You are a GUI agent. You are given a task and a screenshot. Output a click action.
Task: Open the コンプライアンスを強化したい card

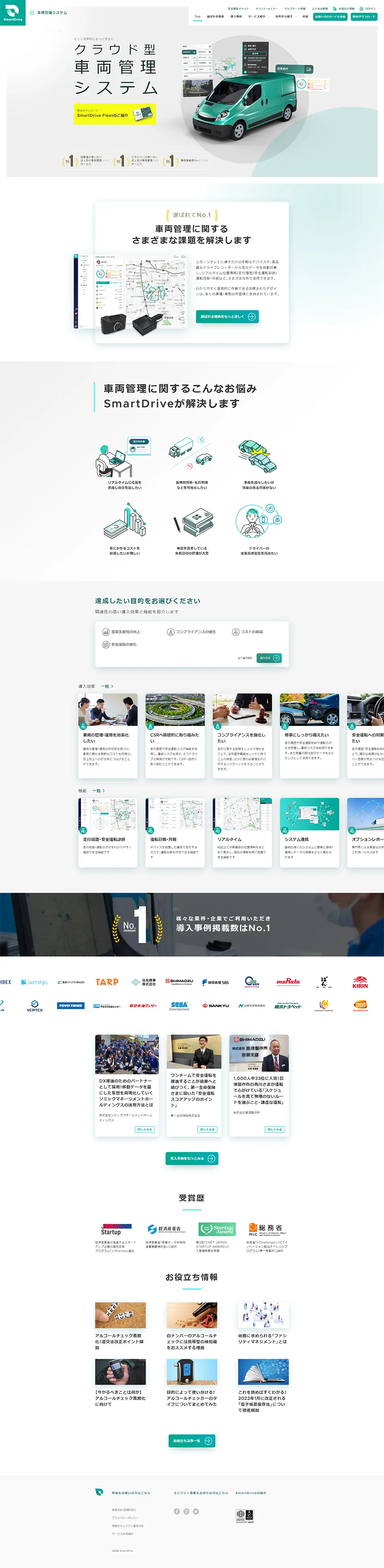tap(242, 735)
